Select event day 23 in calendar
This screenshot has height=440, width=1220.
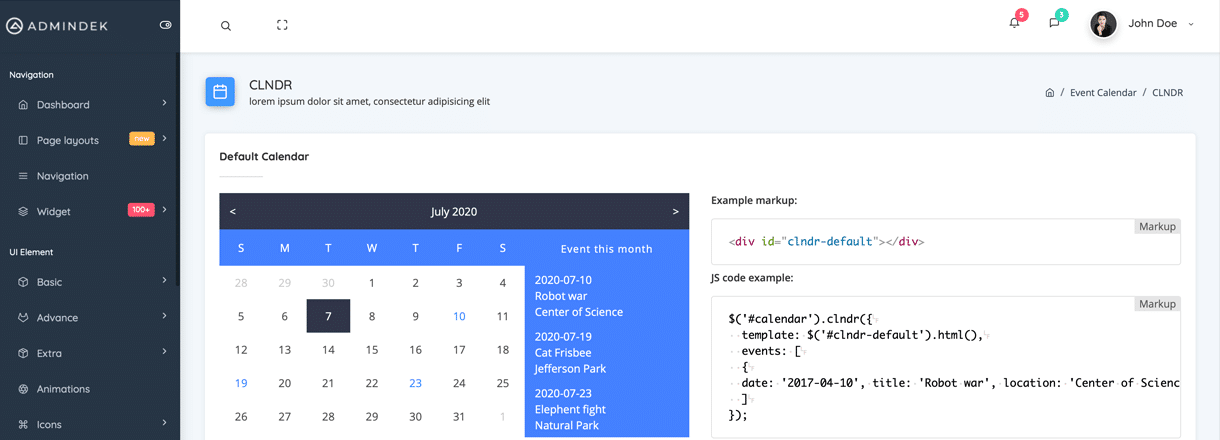tap(415, 383)
